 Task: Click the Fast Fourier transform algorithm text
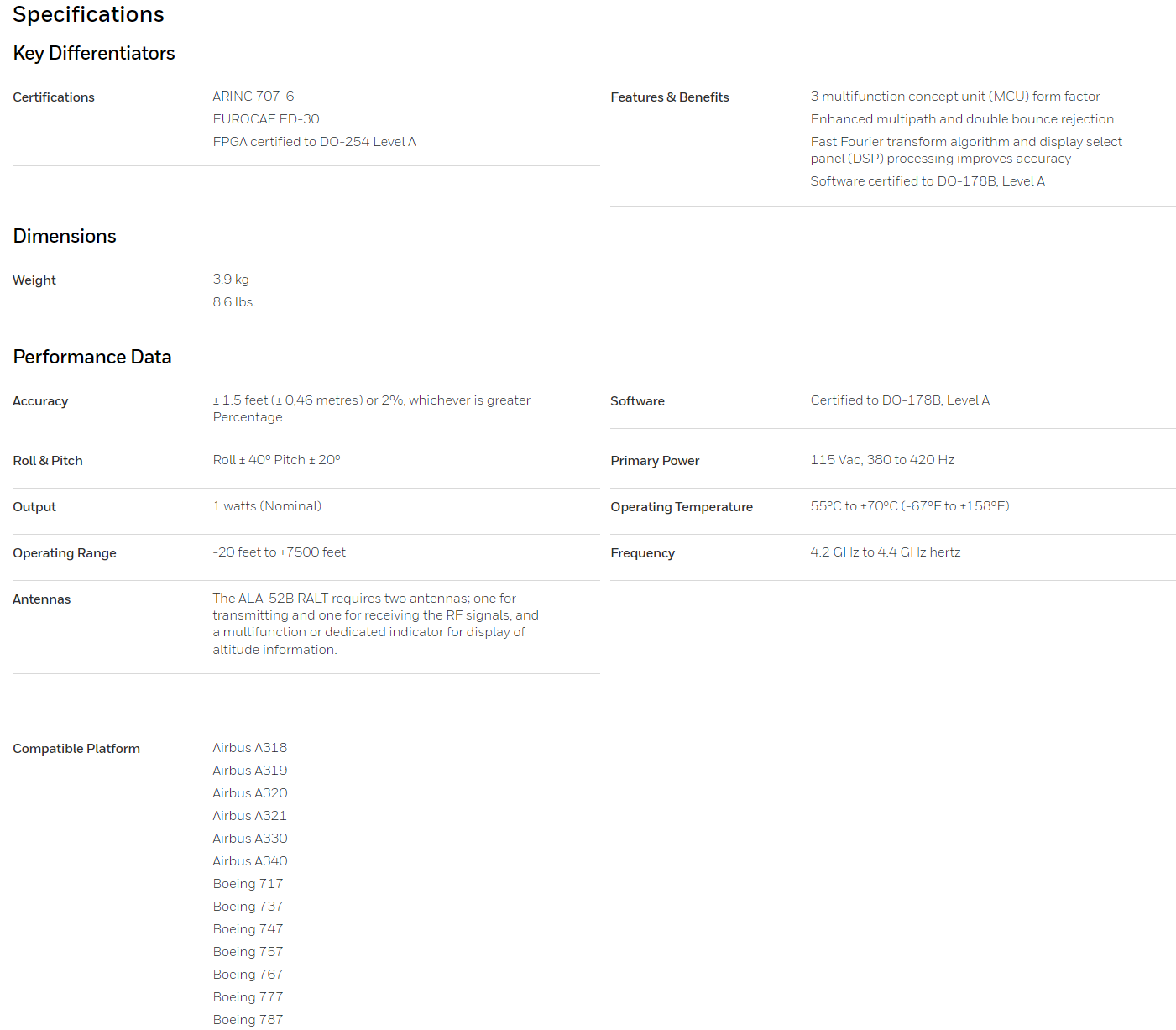click(x=966, y=150)
